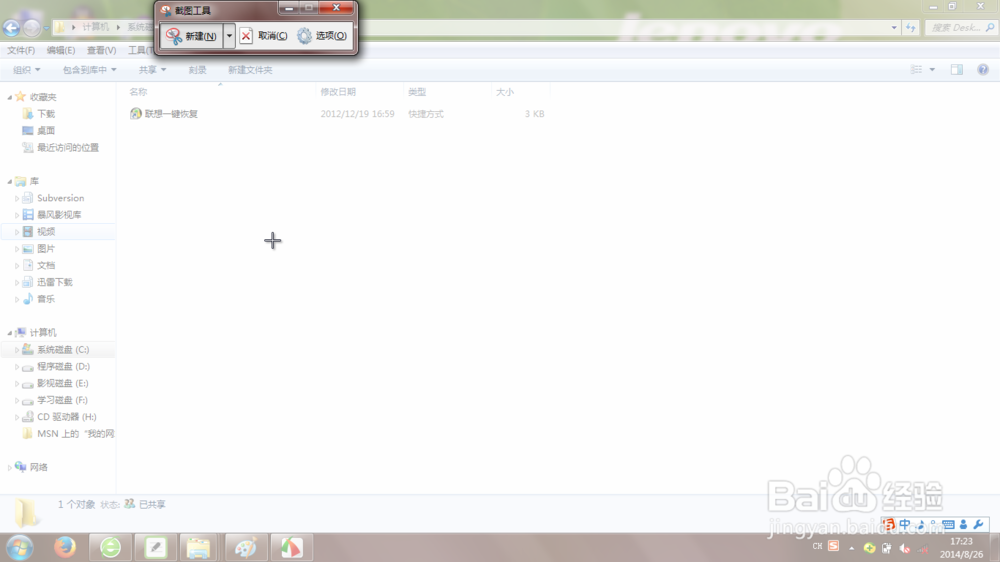Select 影视磁盘 (E:) drive
This screenshot has width=1000, height=562.
pos(62,383)
